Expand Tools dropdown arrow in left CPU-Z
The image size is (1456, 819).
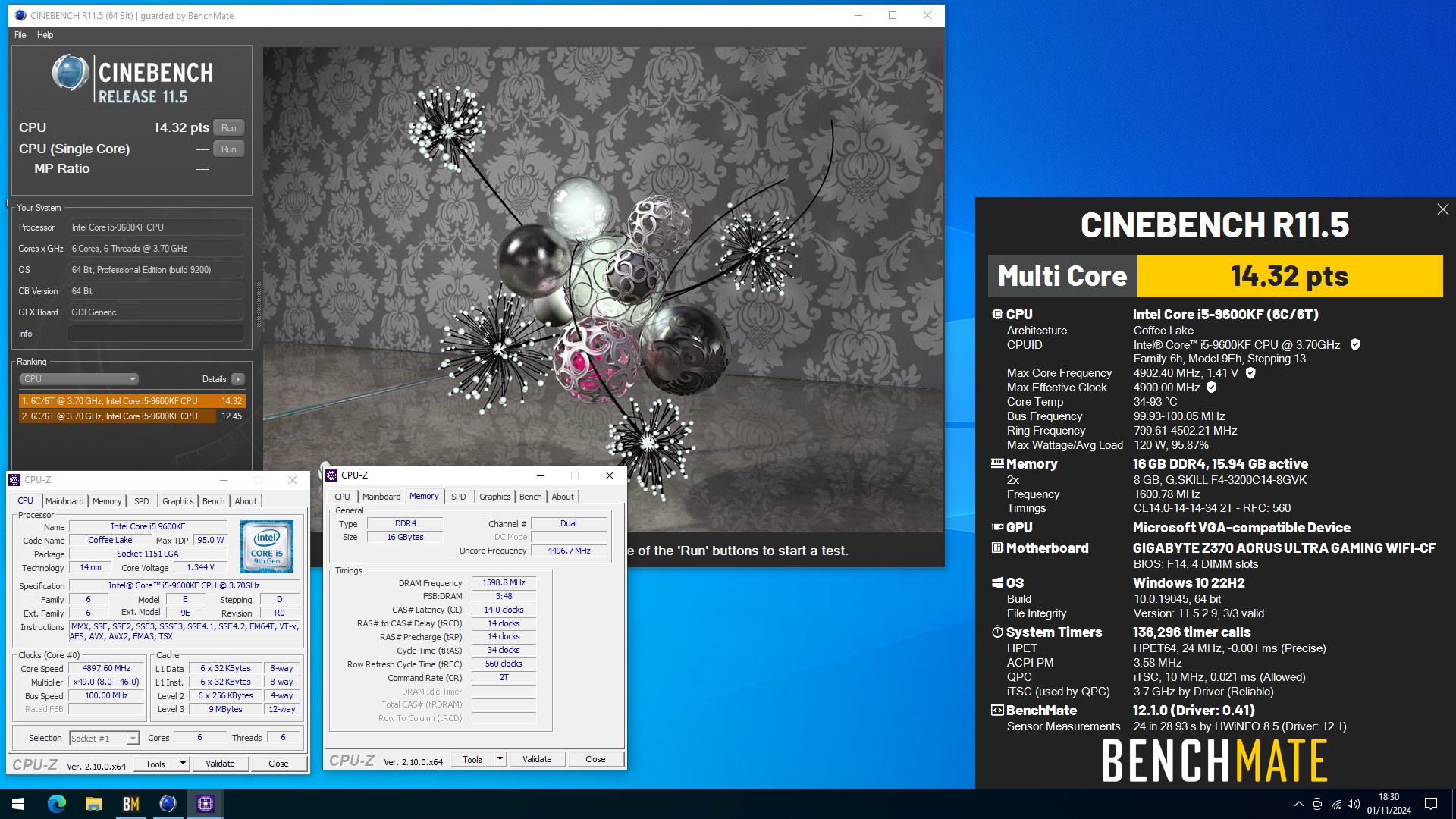[x=183, y=764]
